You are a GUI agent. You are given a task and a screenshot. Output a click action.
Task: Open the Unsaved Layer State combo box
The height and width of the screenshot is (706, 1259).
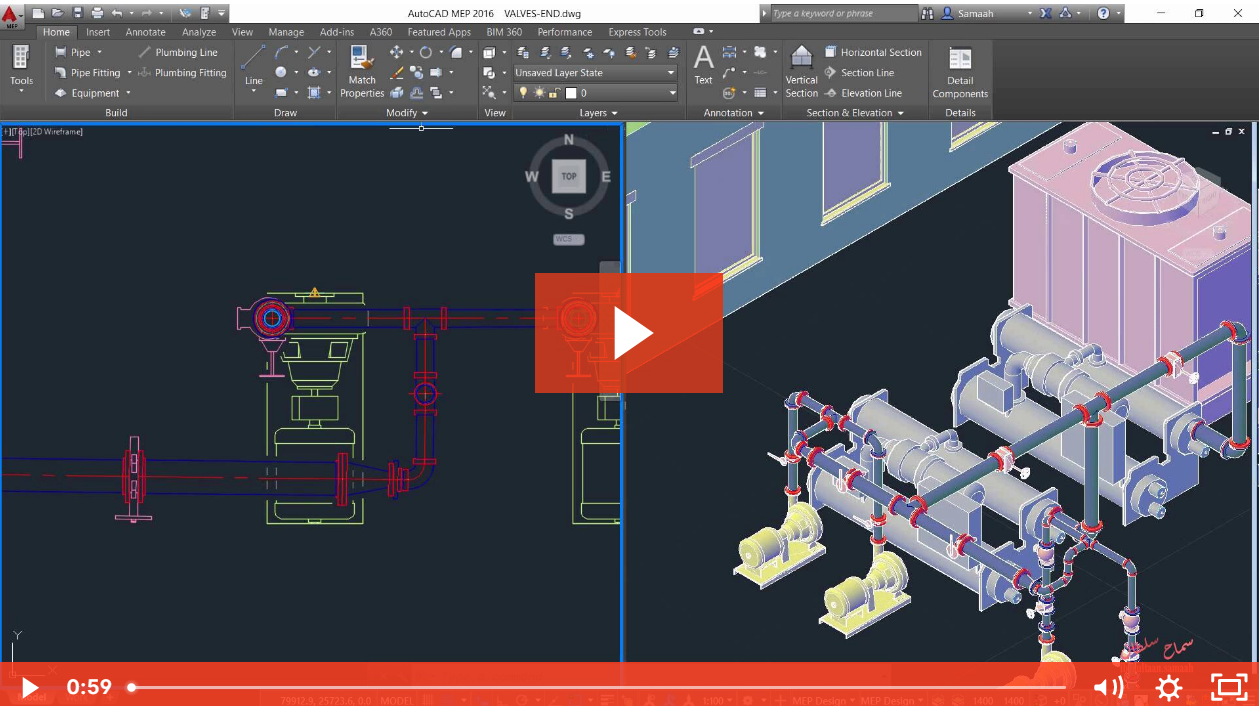(x=595, y=73)
